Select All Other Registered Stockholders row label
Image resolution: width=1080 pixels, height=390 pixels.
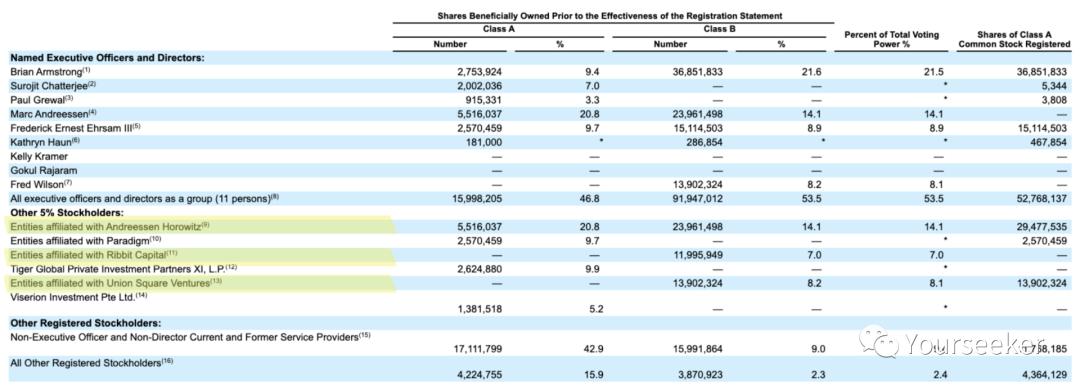click(x=91, y=362)
